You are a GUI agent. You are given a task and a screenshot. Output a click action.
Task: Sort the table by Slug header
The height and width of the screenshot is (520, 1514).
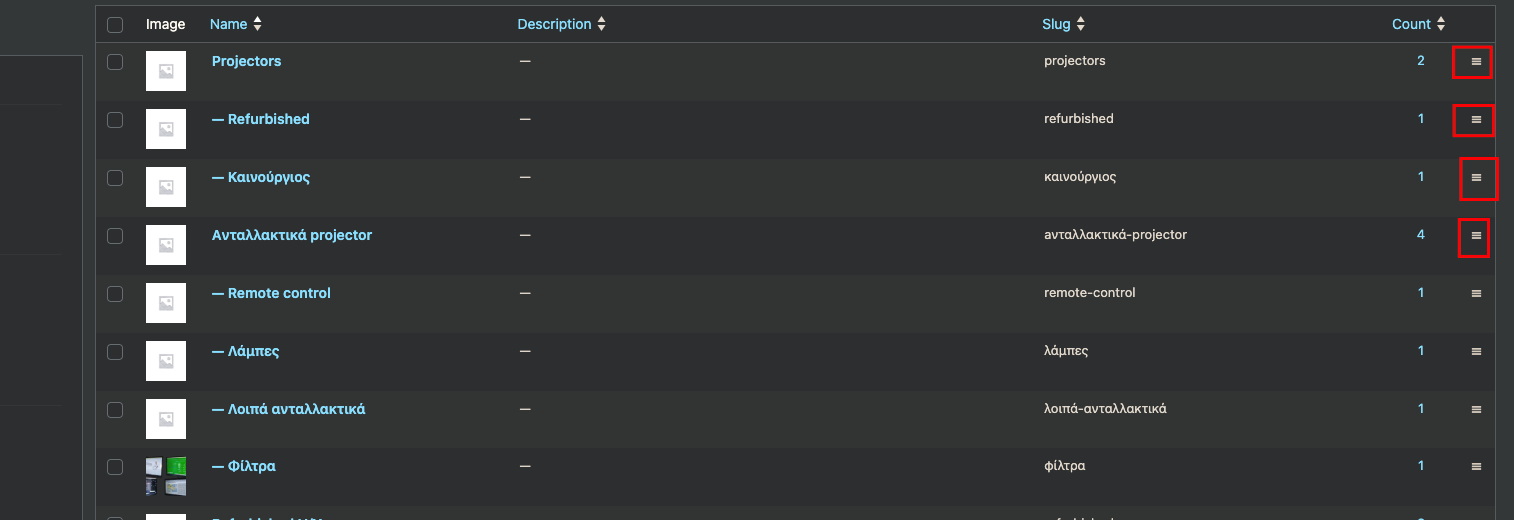(x=1063, y=24)
